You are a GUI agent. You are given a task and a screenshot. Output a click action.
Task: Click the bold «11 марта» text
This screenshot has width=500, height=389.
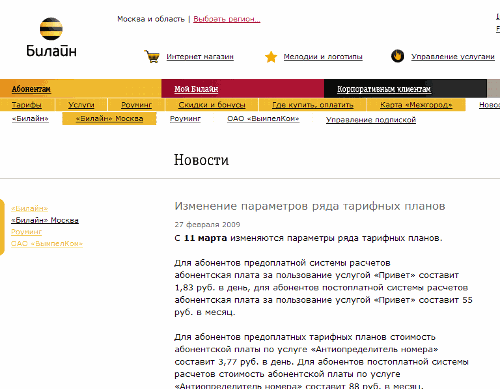205,238
